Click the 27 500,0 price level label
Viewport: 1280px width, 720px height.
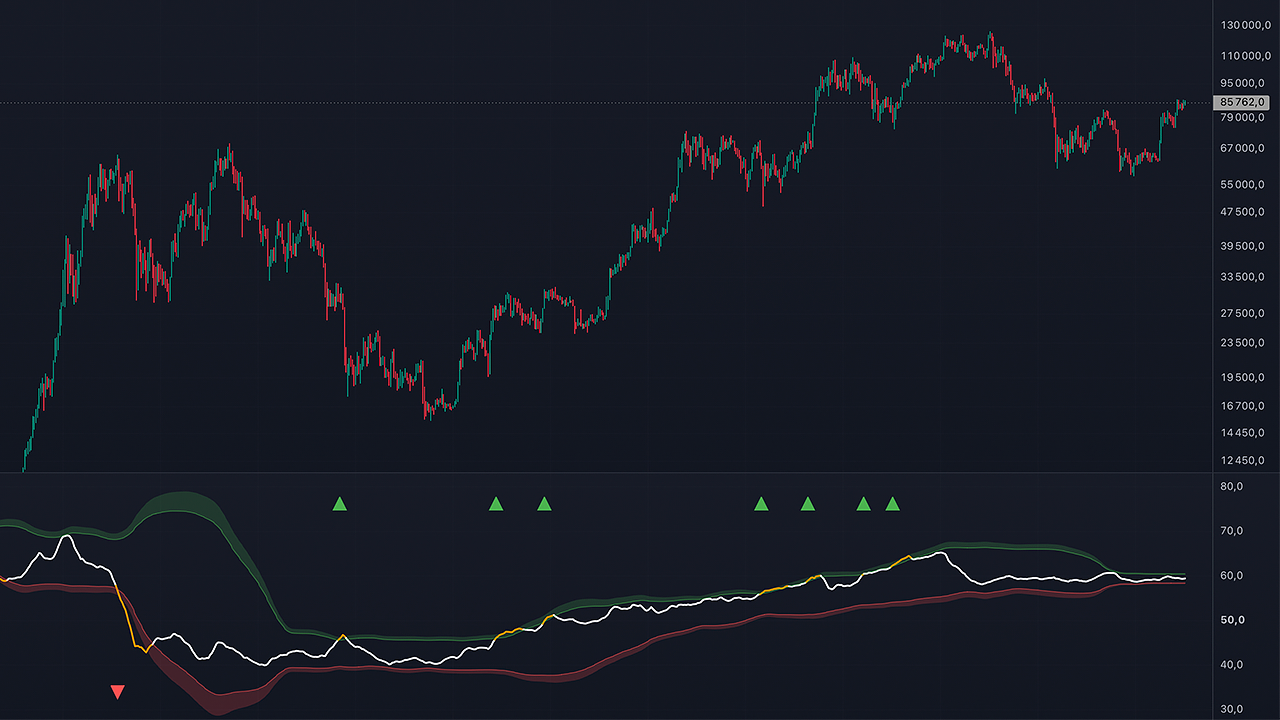coord(1245,314)
